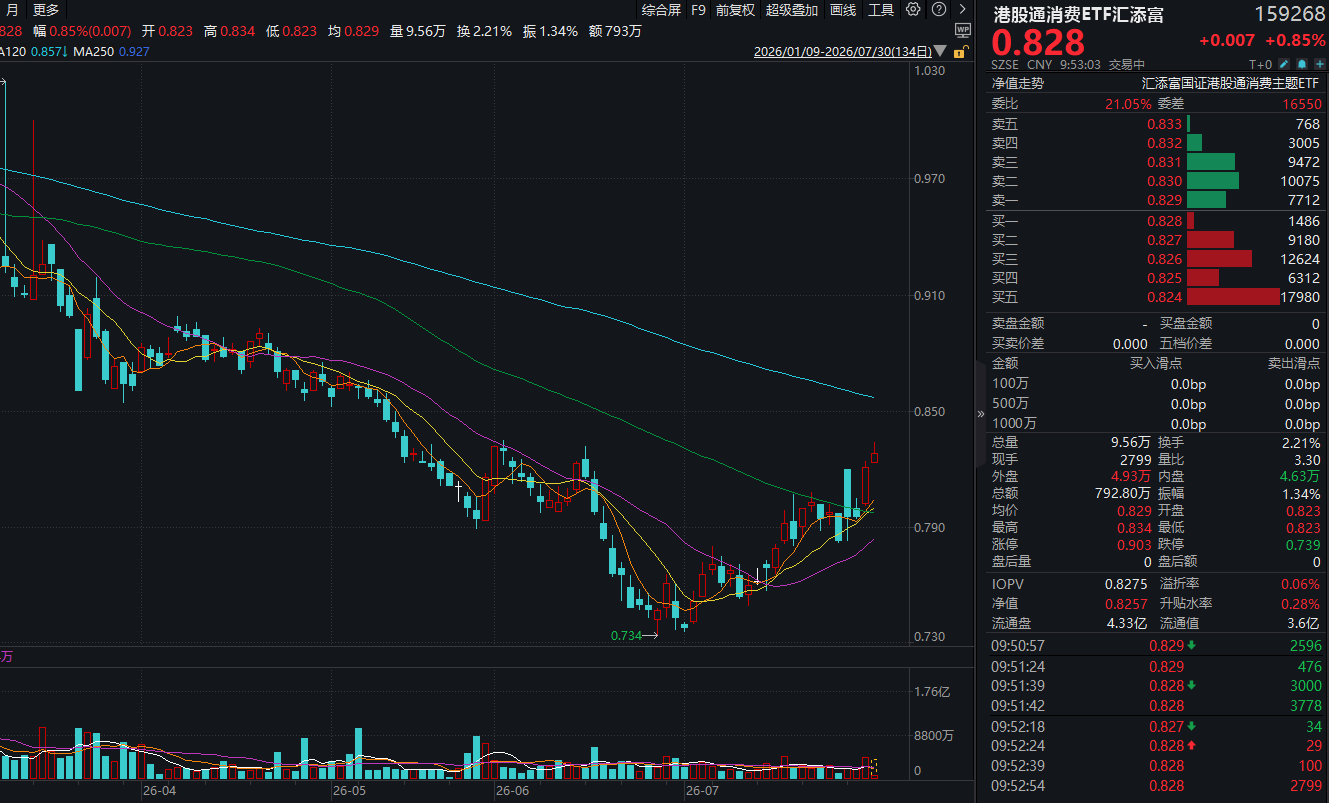Switch to the 综合屏 view

(x=661, y=10)
